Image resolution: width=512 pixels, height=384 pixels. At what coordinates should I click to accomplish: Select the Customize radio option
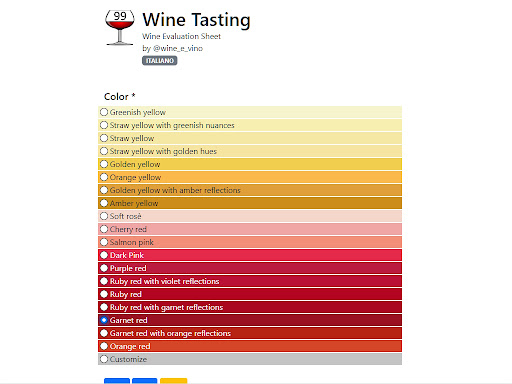point(104,359)
